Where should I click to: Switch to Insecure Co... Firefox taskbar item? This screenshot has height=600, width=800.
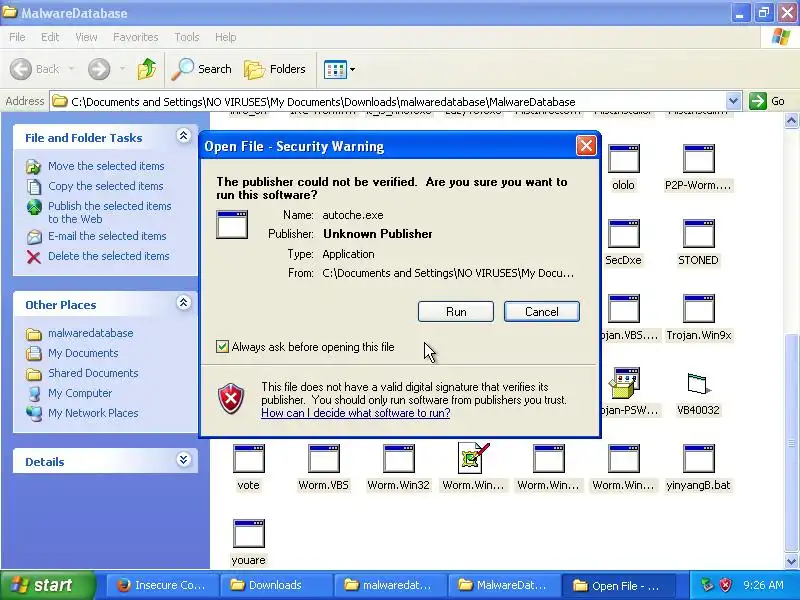point(162,585)
